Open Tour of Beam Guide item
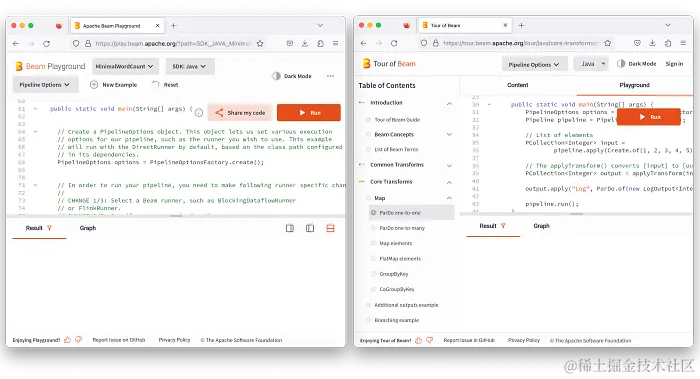This screenshot has height=379, width=700. (397, 120)
